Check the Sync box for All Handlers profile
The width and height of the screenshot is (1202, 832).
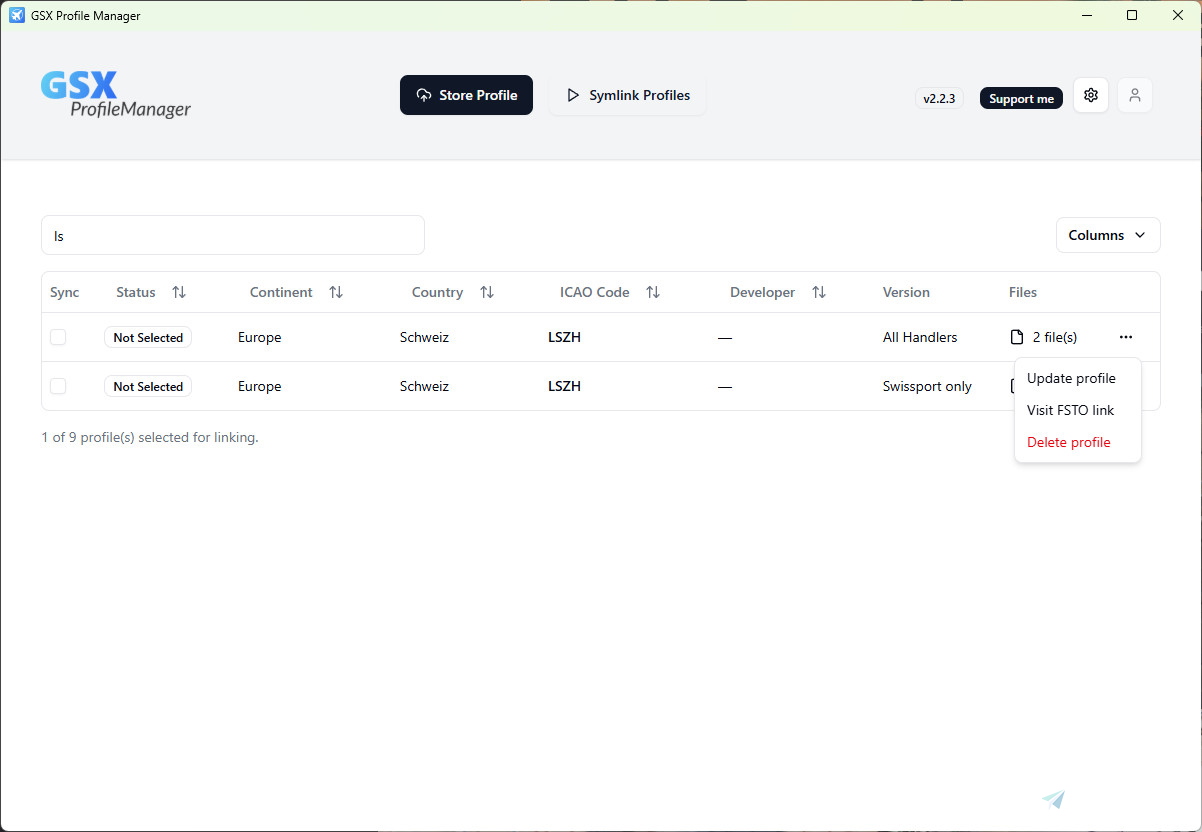(x=58, y=337)
